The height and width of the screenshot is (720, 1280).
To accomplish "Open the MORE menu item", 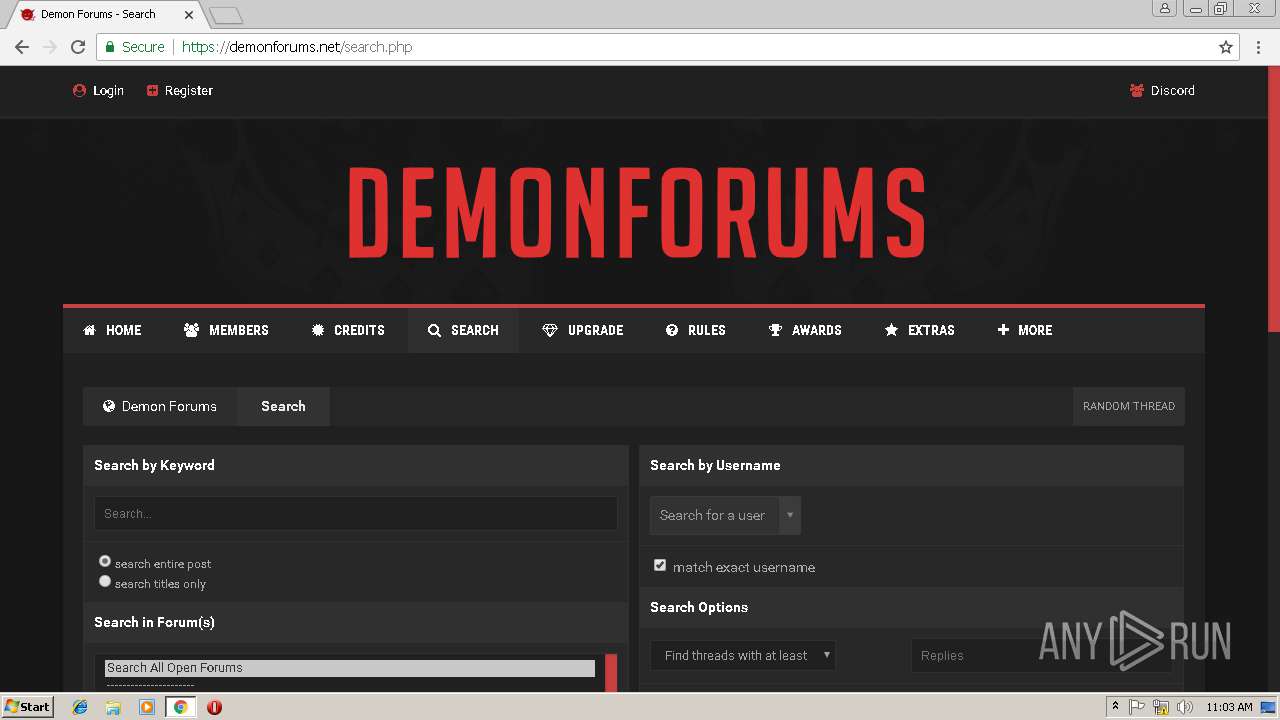I will pyautogui.click(x=1024, y=330).
